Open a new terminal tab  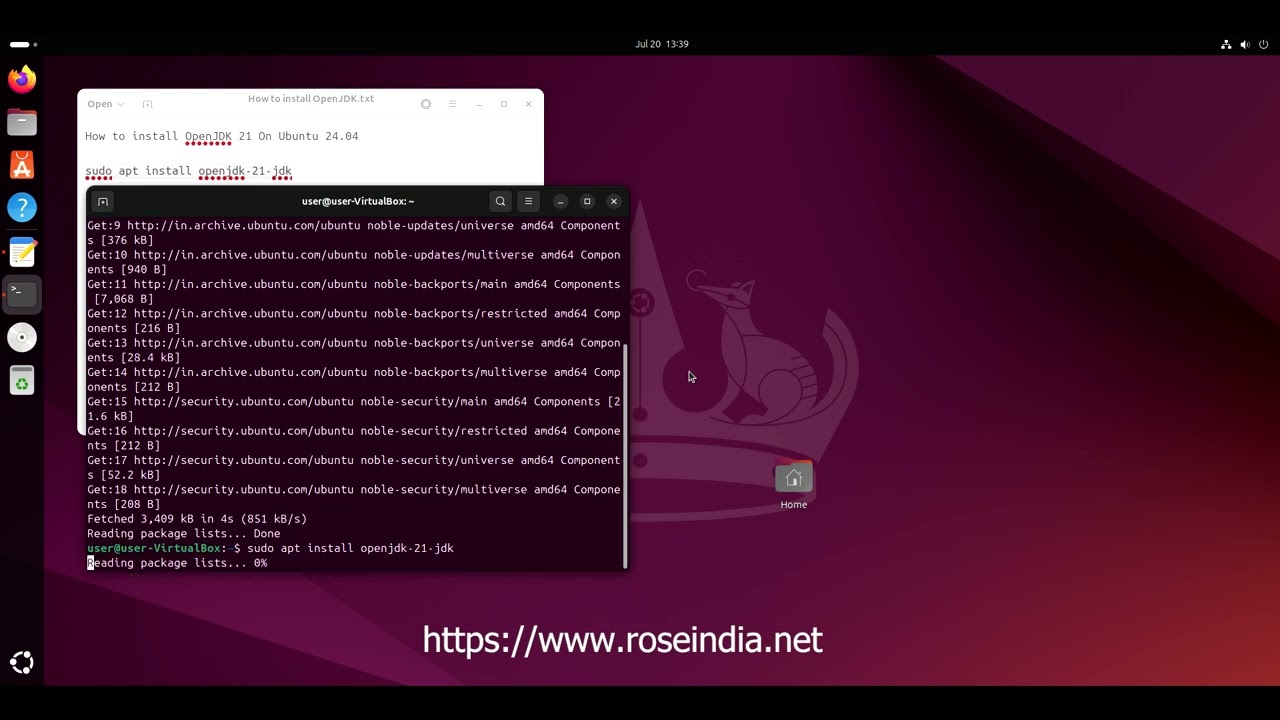(102, 201)
